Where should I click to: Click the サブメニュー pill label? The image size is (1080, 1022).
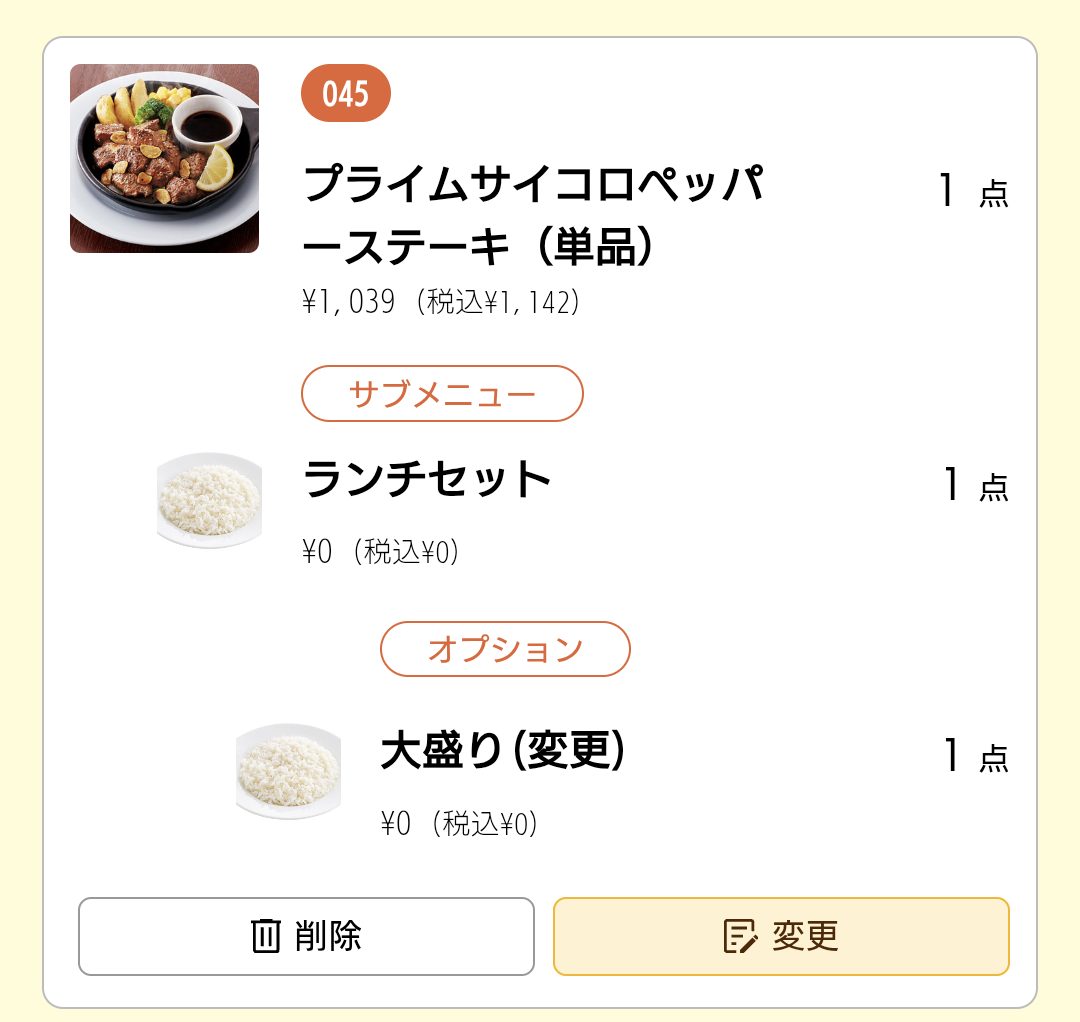442,394
